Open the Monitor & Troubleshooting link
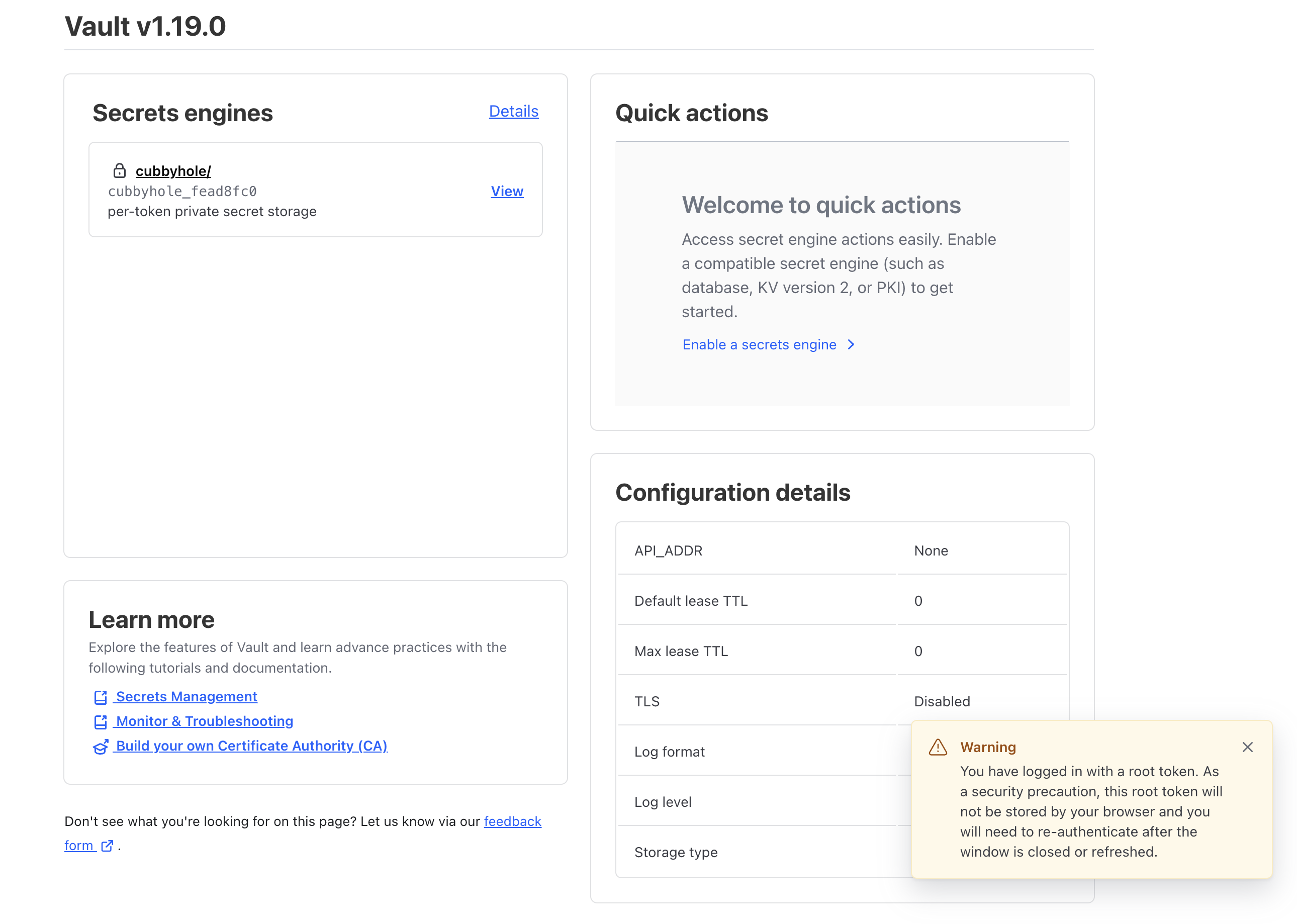Image resolution: width=1297 pixels, height=924 pixels. pyautogui.click(x=204, y=721)
